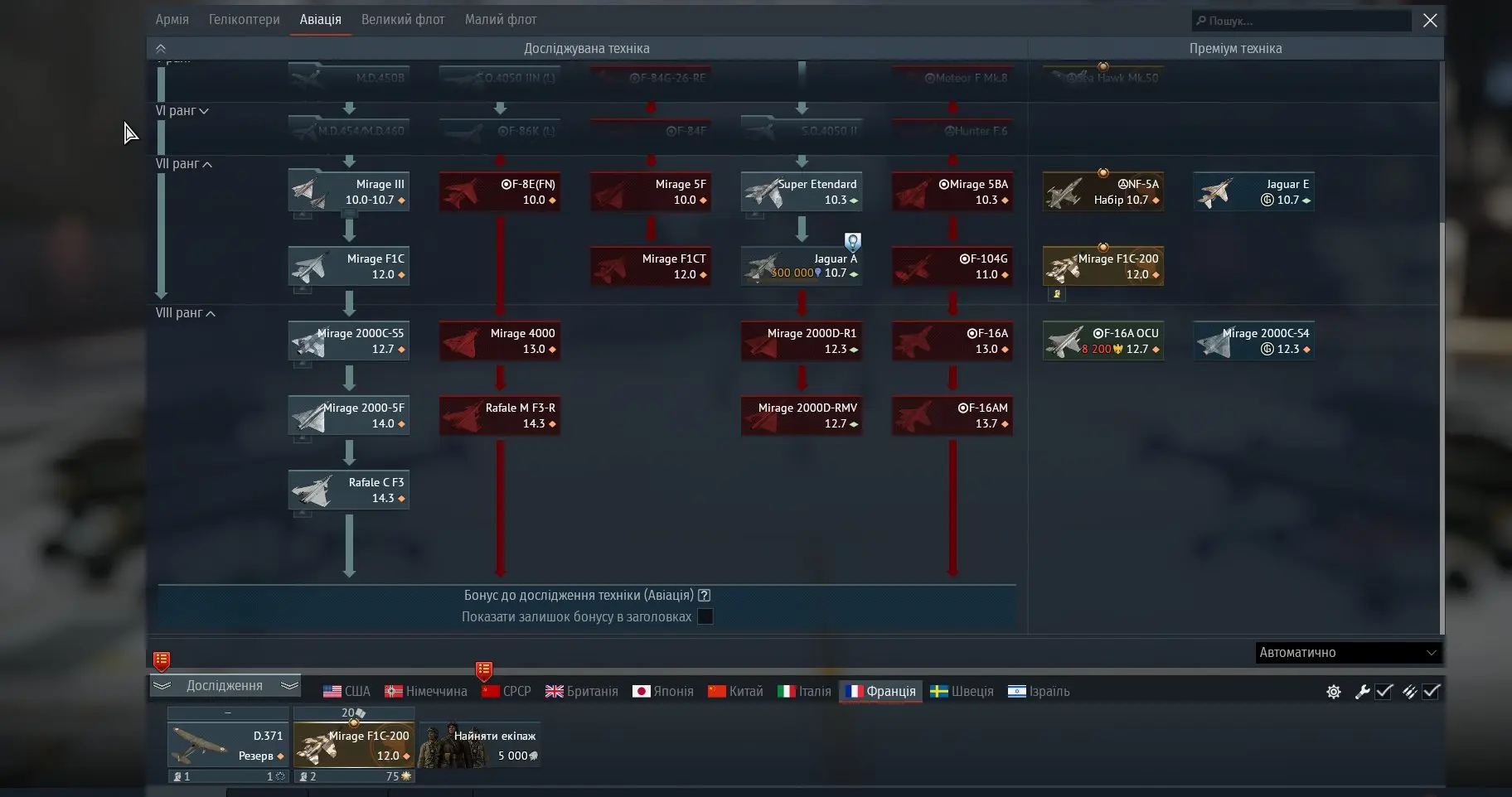Select the Rafale C F3 aircraft
Screen dimensions: 1512x797
[x=349, y=490]
